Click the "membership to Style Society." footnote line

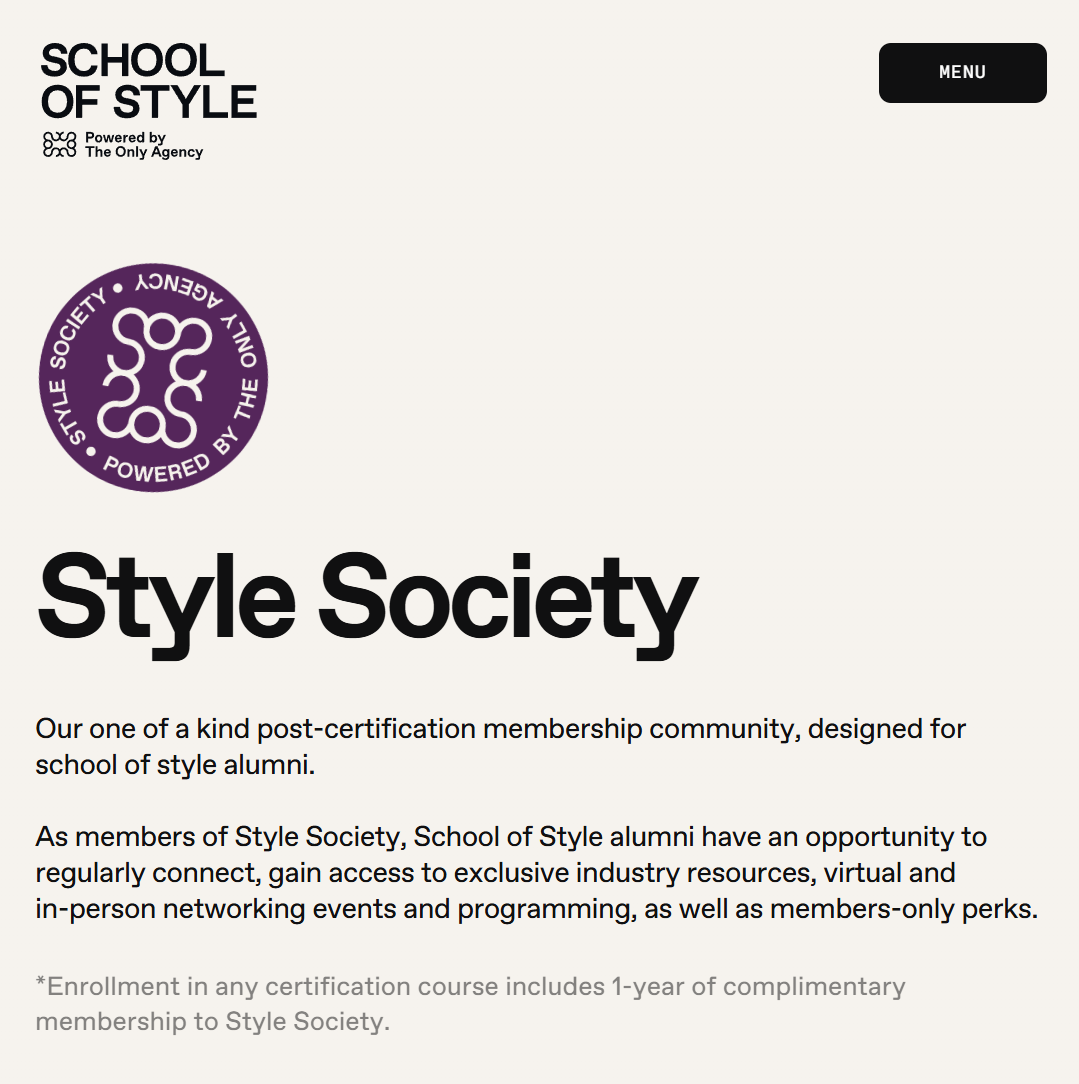(211, 1022)
